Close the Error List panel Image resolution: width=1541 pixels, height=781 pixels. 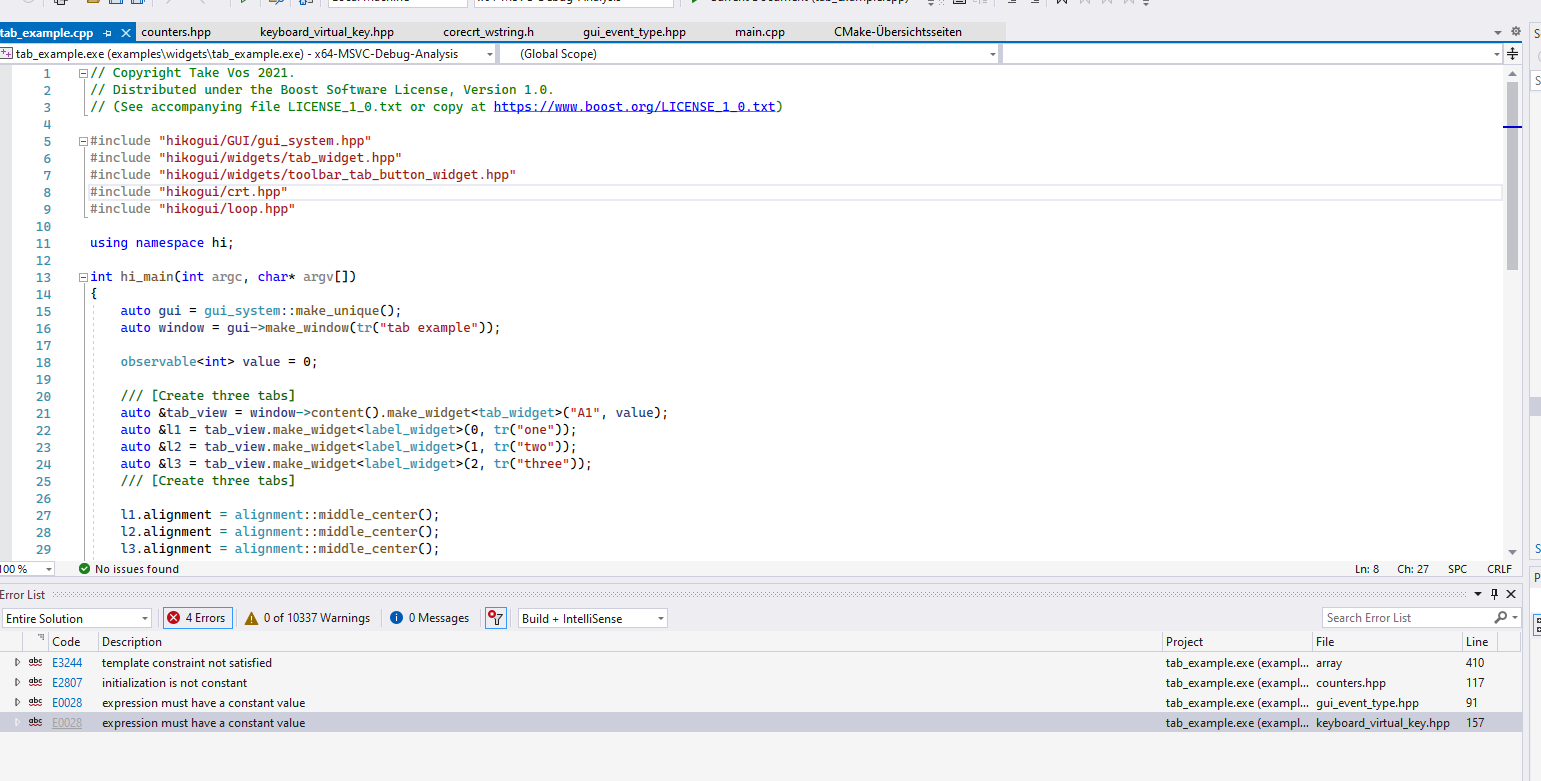tap(1511, 594)
